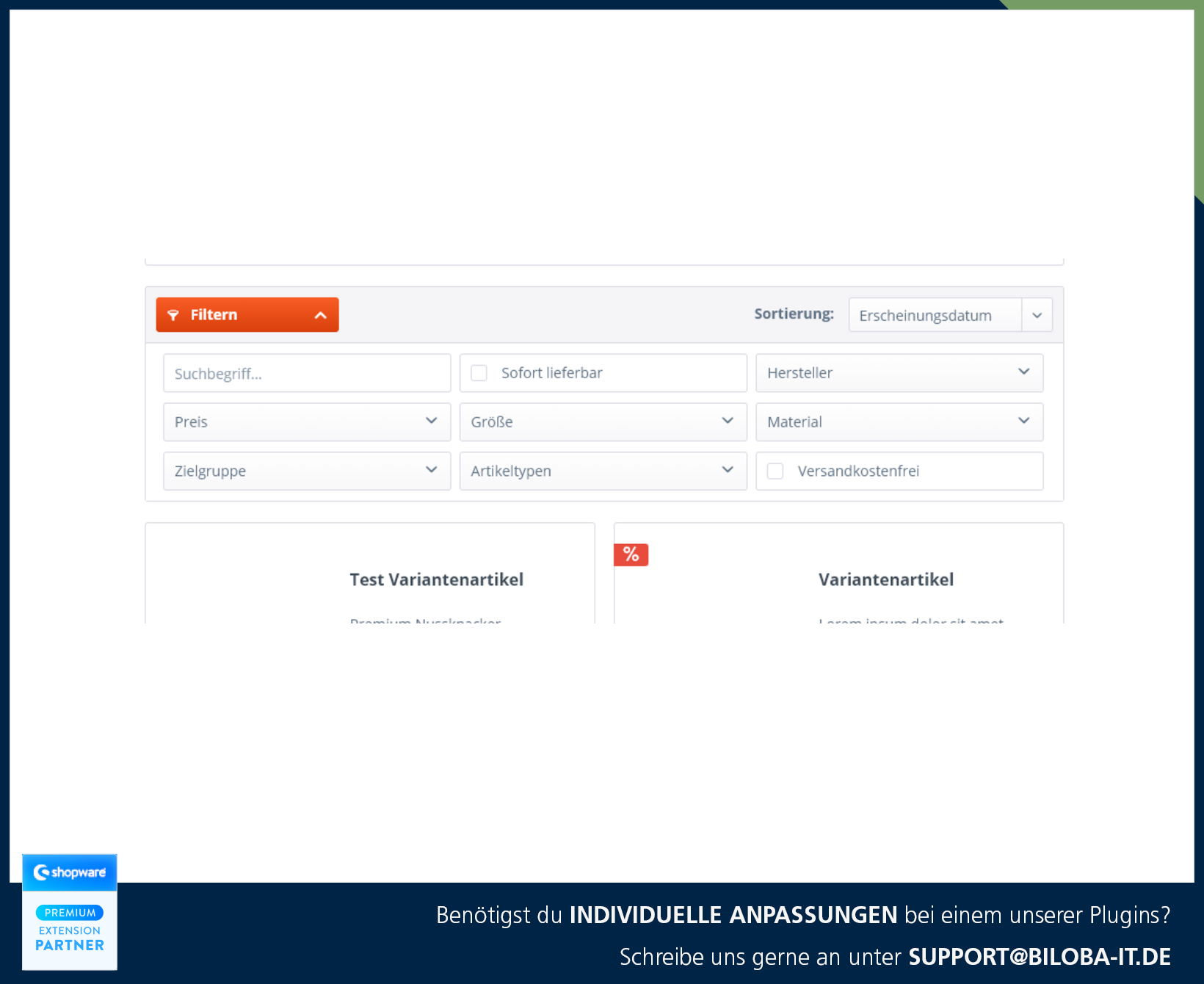Expand the Zielgruppe filter dropdown
Viewport: 1204px width, 984px height.
(x=307, y=471)
